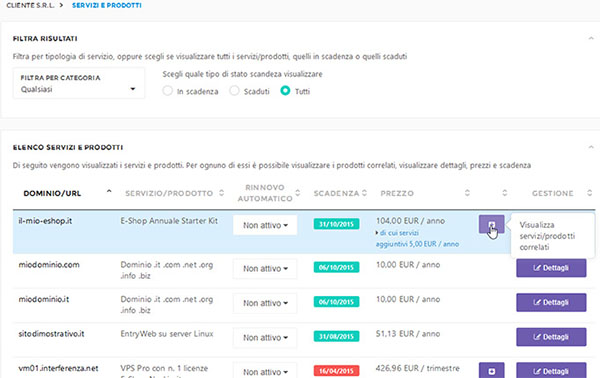
Task: Click "E-Shop Annuale Starter Kit" service text
Action: tap(169, 221)
